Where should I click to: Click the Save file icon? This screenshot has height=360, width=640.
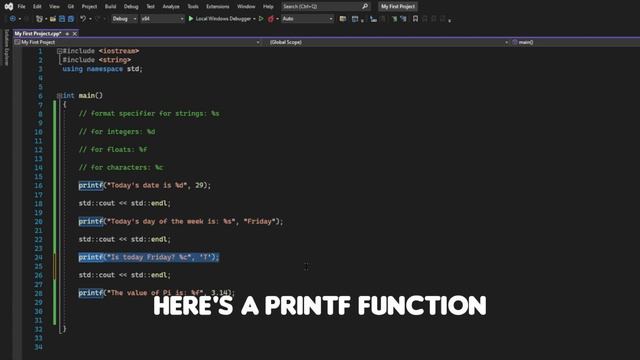tap(62, 19)
